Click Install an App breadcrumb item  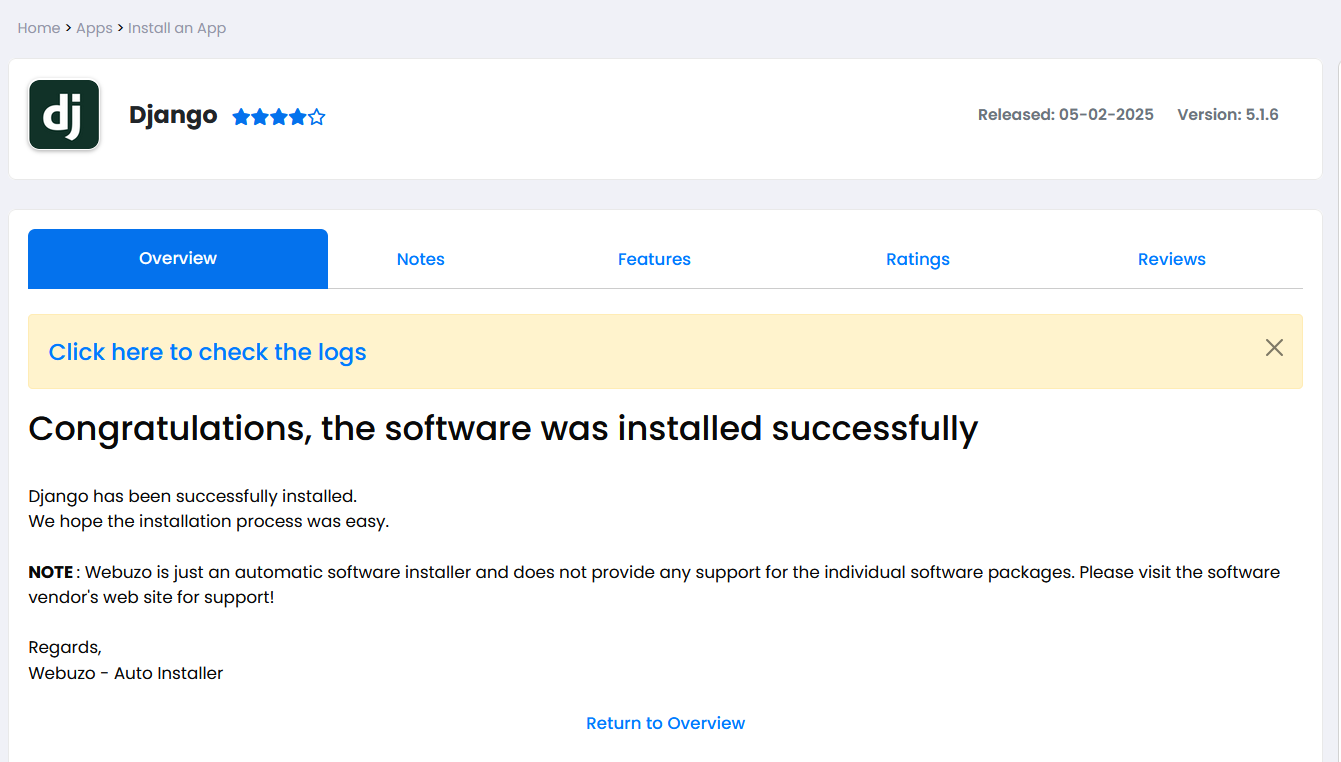pyautogui.click(x=177, y=28)
